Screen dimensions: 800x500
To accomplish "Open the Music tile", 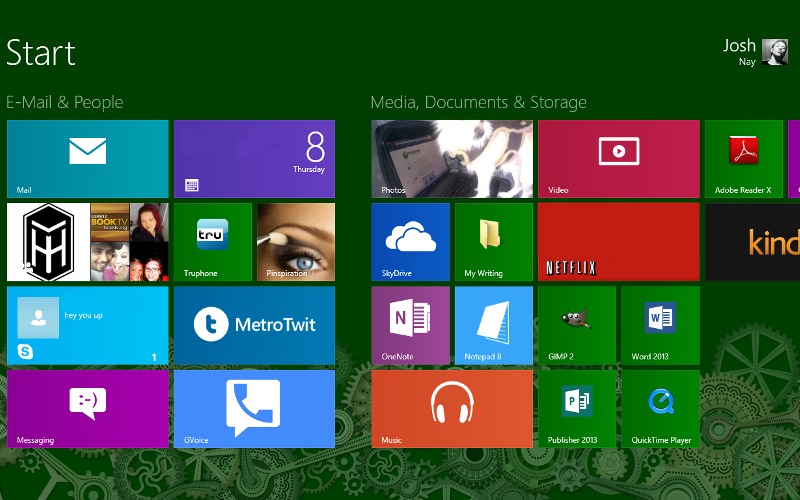I will pyautogui.click(x=452, y=409).
